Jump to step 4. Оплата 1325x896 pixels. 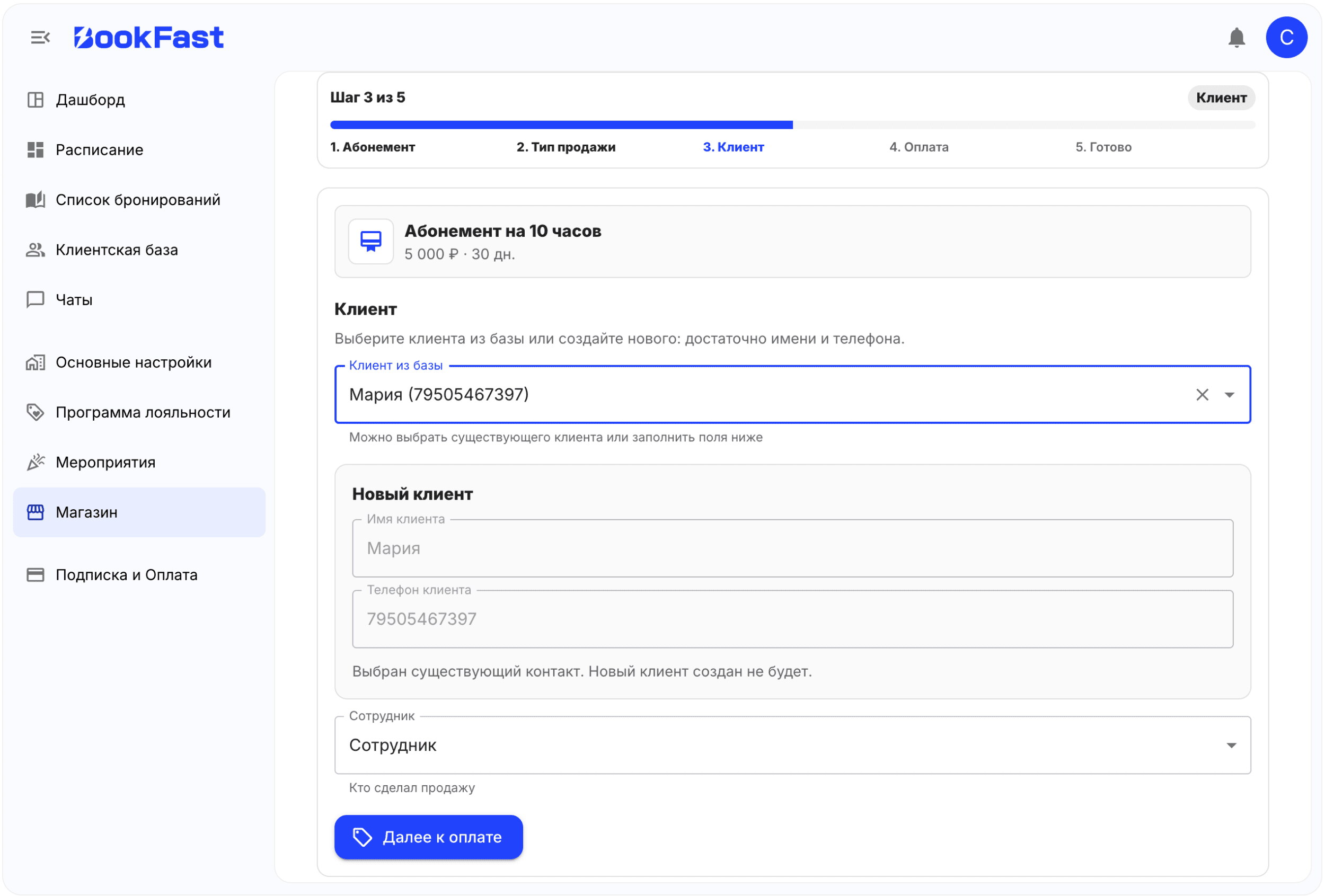pyautogui.click(x=918, y=147)
